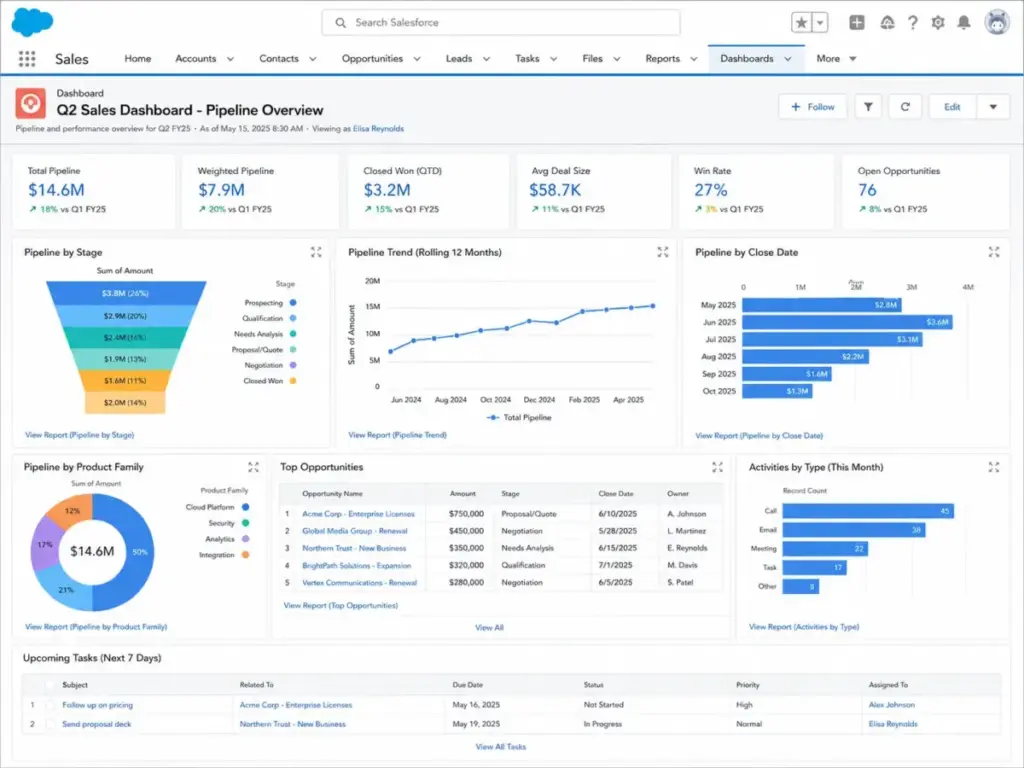Image resolution: width=1024 pixels, height=768 pixels.
Task: Open the Opportunities tab
Action: click(372, 59)
